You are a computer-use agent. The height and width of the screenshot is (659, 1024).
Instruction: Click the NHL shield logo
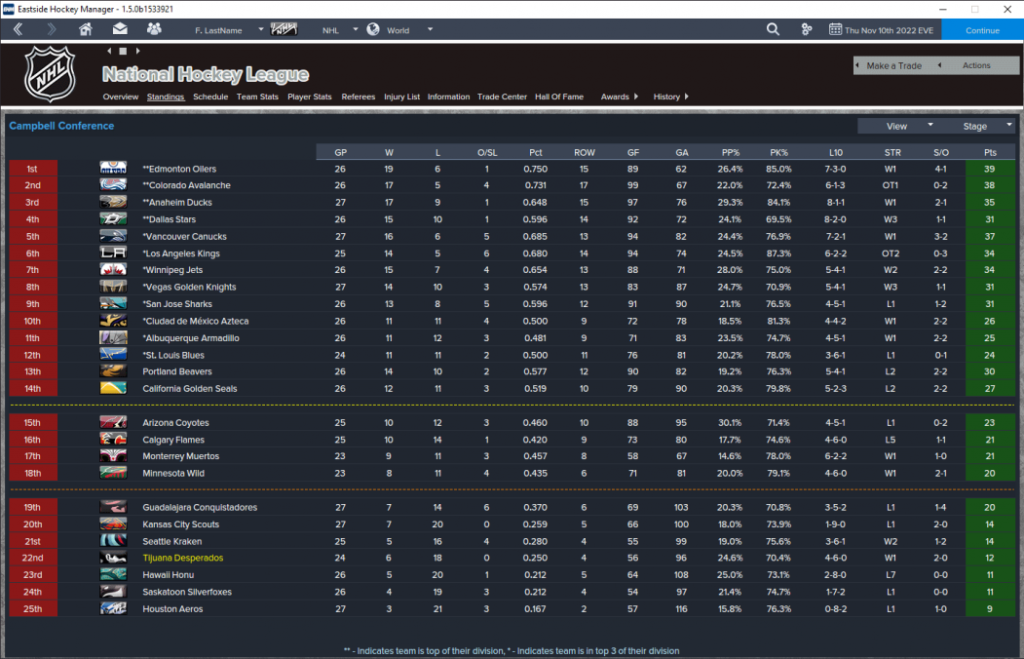pos(49,74)
